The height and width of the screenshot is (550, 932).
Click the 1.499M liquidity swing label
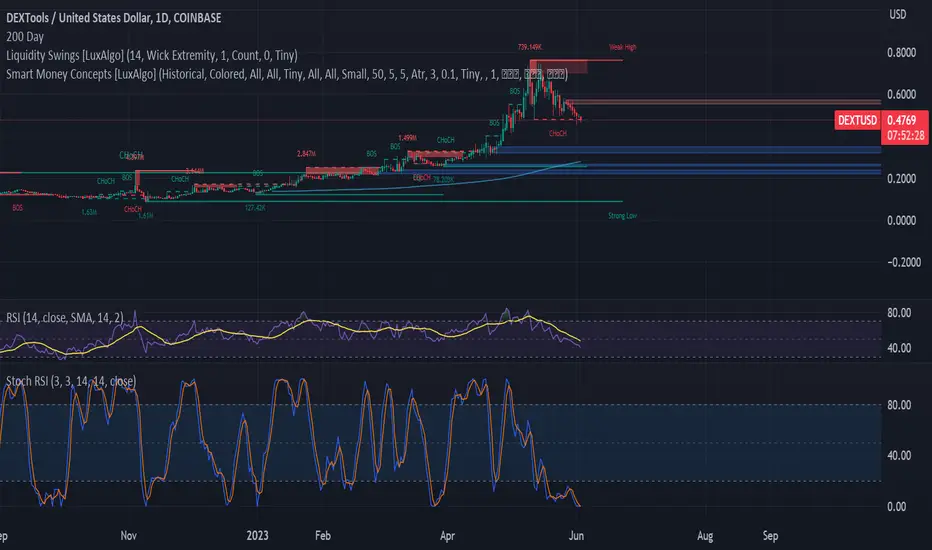click(407, 138)
